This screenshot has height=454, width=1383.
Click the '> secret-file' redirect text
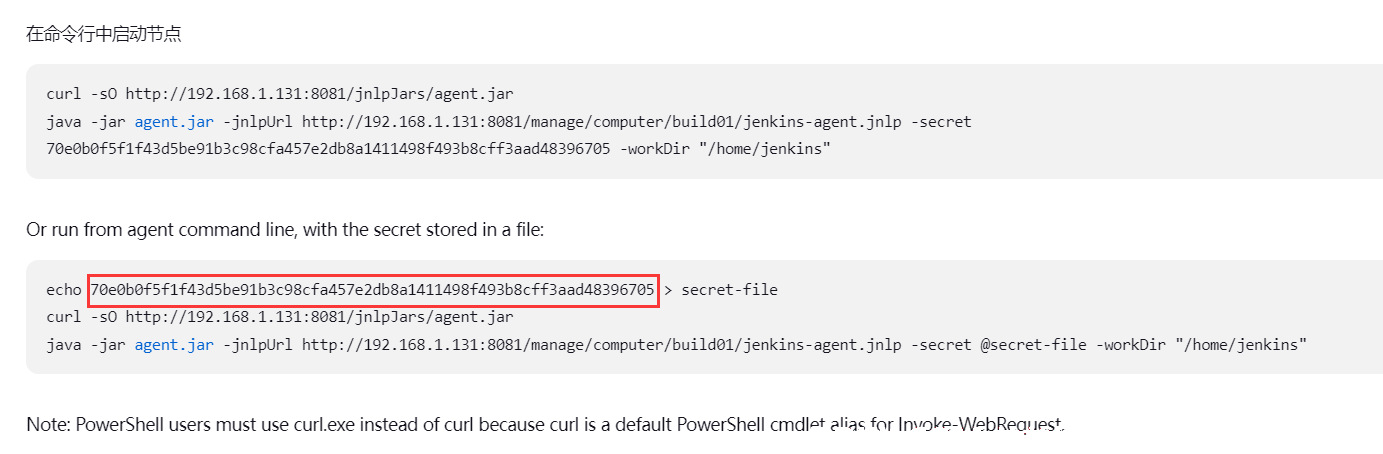(721, 290)
